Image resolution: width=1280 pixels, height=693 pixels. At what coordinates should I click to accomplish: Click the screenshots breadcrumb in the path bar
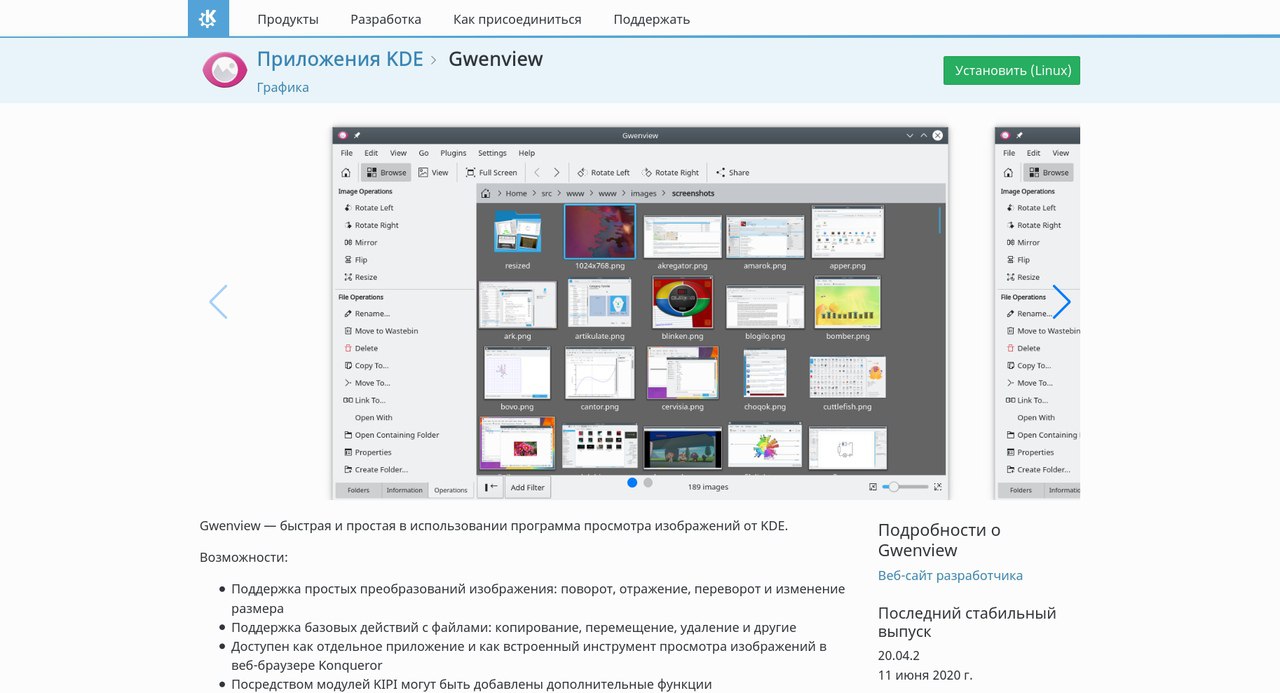(x=693, y=193)
